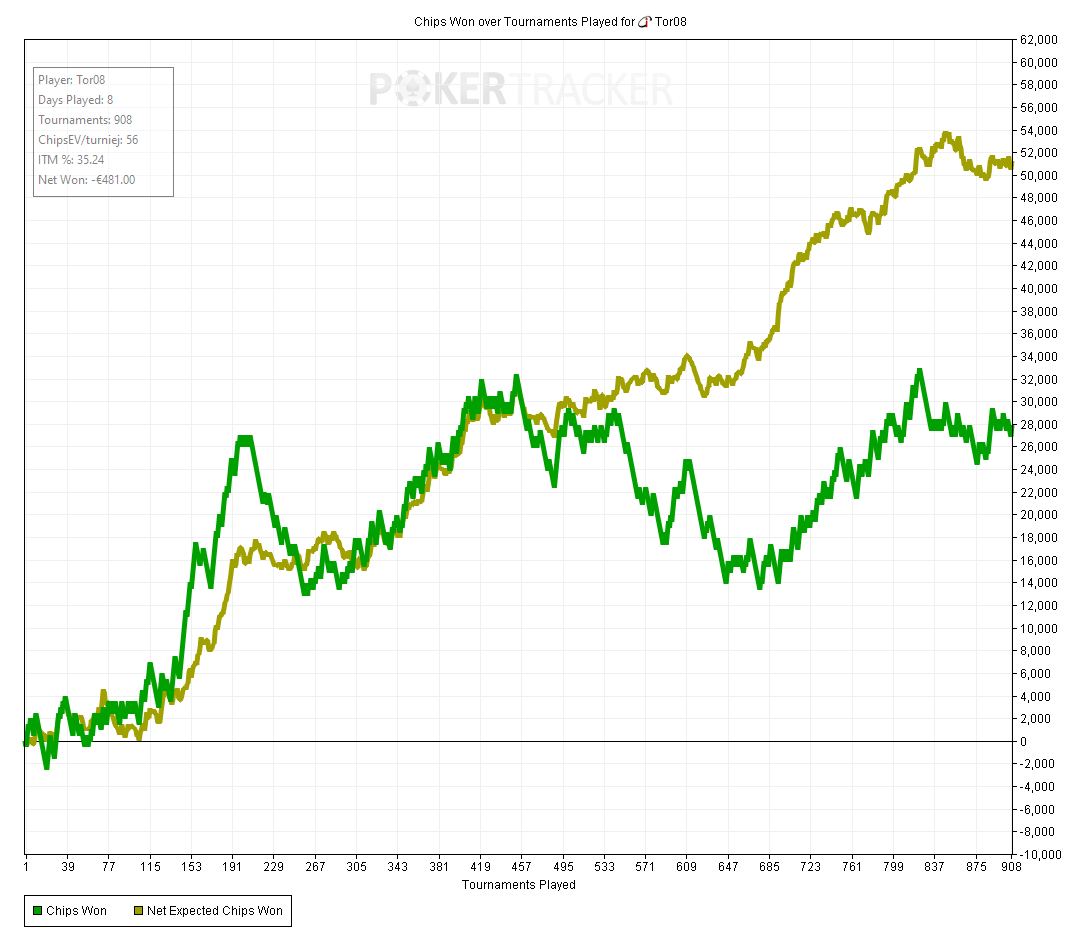Click the Net Won: -€481.00 stat

86,180
